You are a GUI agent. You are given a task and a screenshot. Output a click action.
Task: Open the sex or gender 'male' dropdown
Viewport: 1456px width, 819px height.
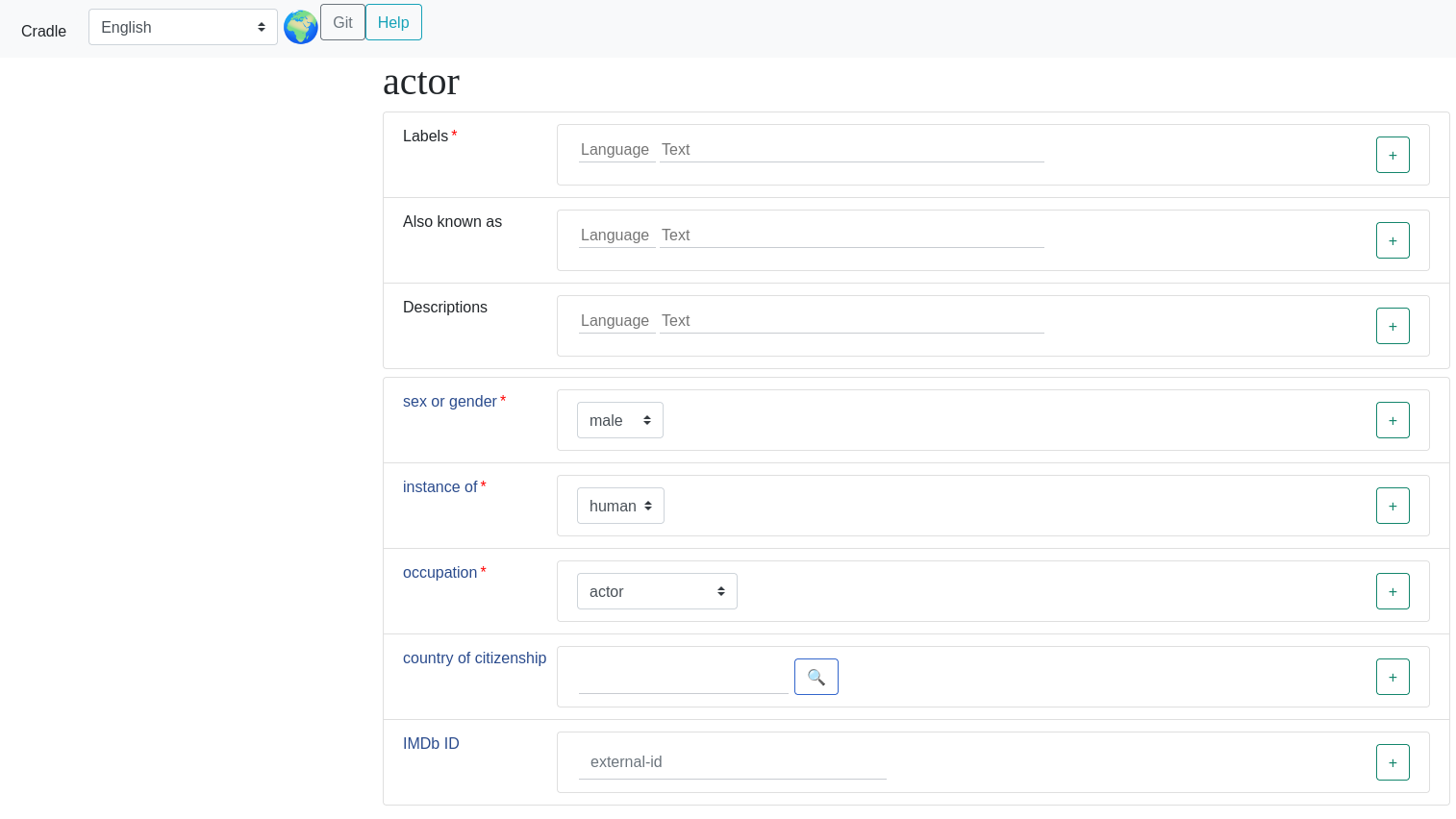(620, 420)
